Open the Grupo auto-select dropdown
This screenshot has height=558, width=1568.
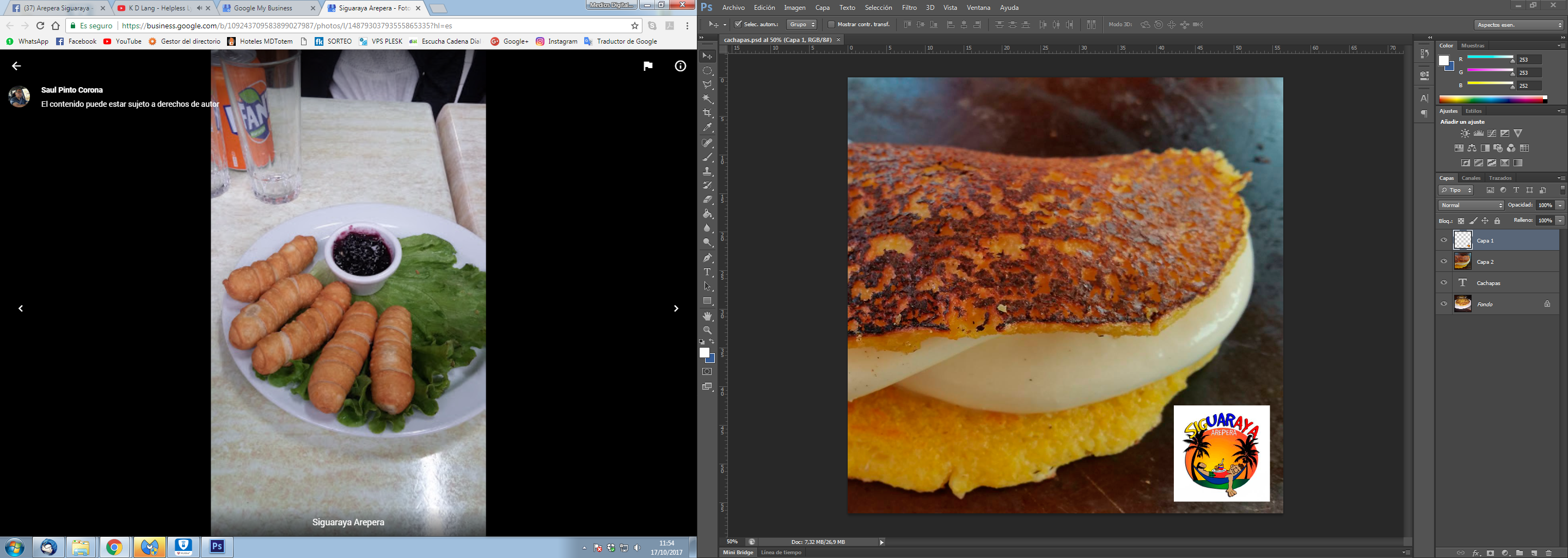click(801, 25)
